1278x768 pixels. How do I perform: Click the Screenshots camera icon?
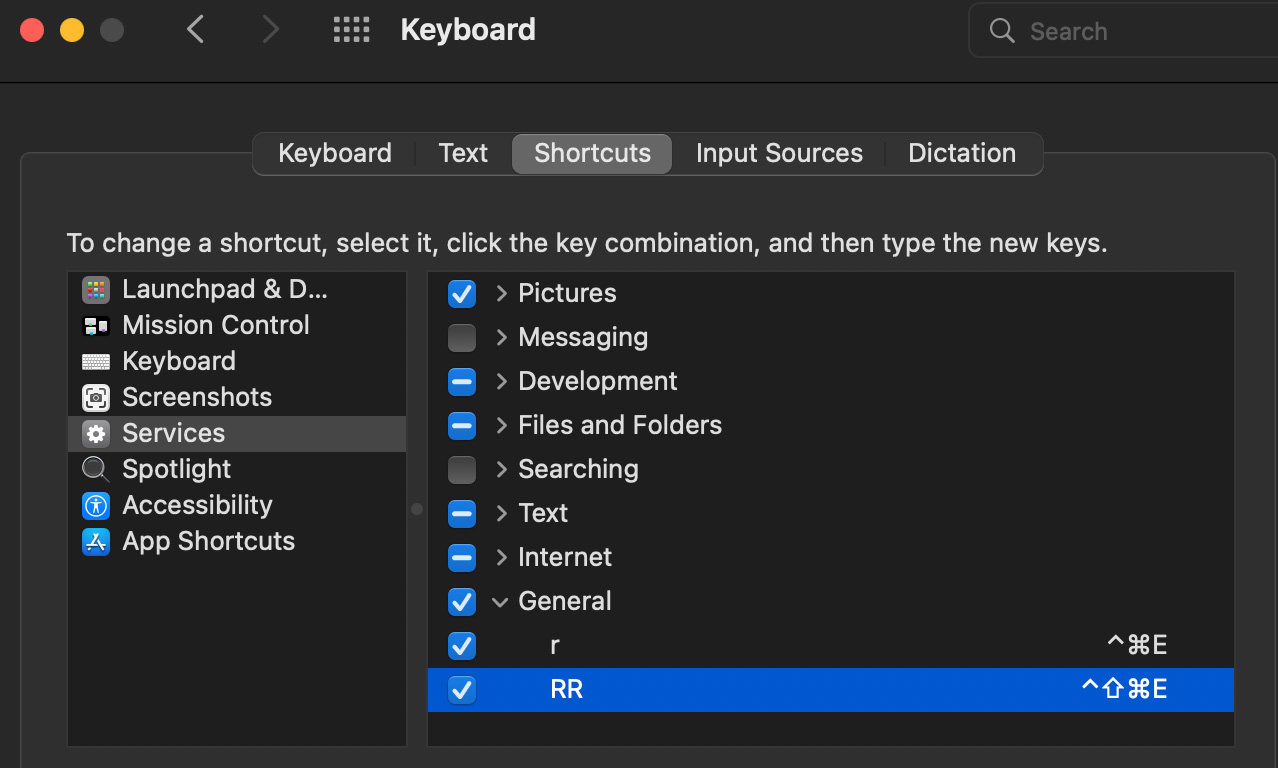coord(96,398)
